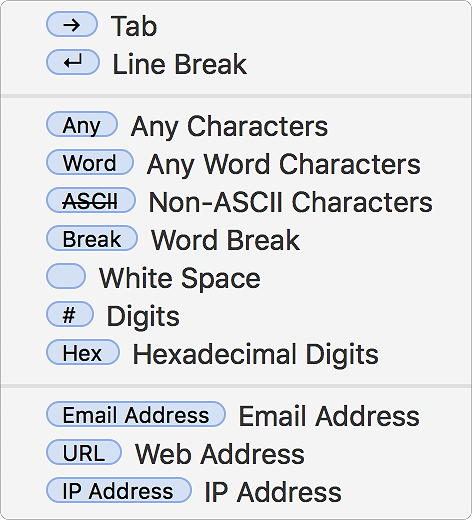472x520 pixels.
Task: Click the Hex token badge
Action: (83, 353)
